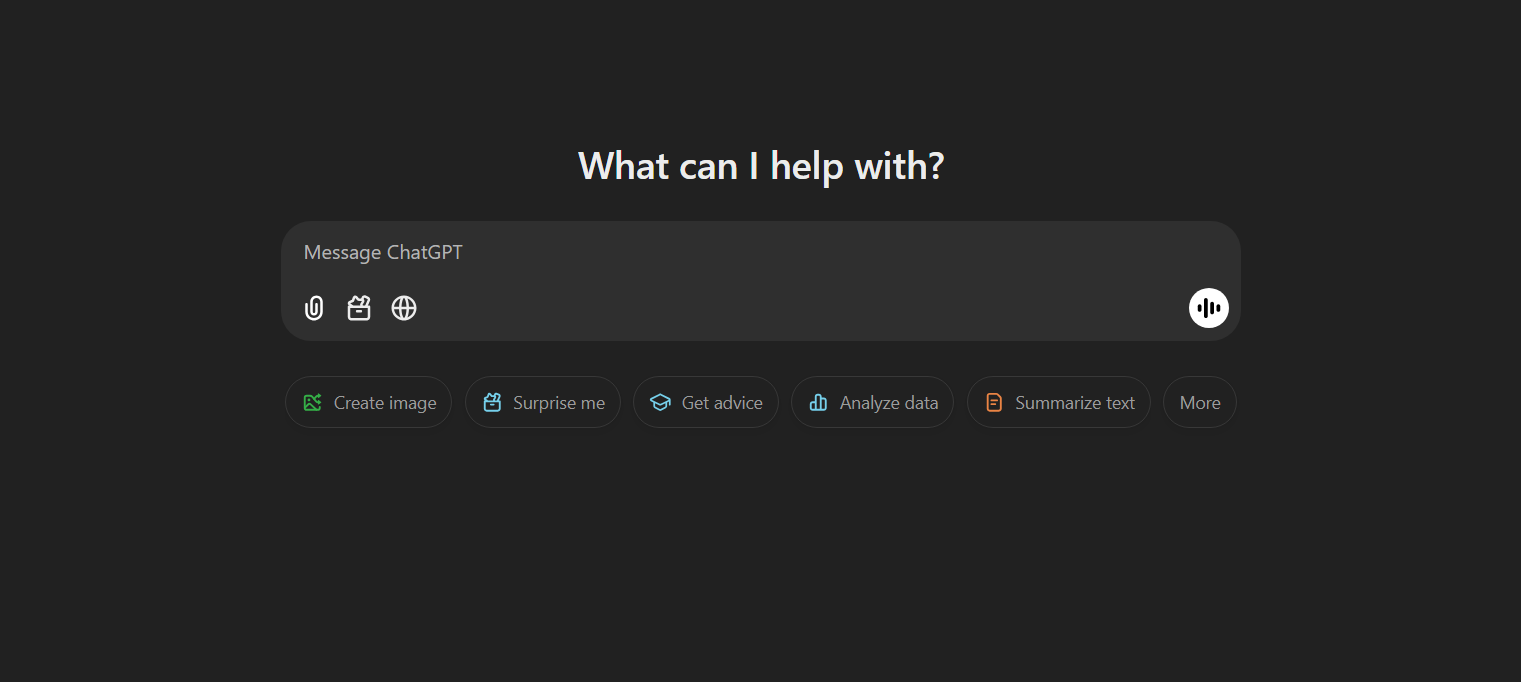Expand the More suggestions chip

[x=1200, y=402]
